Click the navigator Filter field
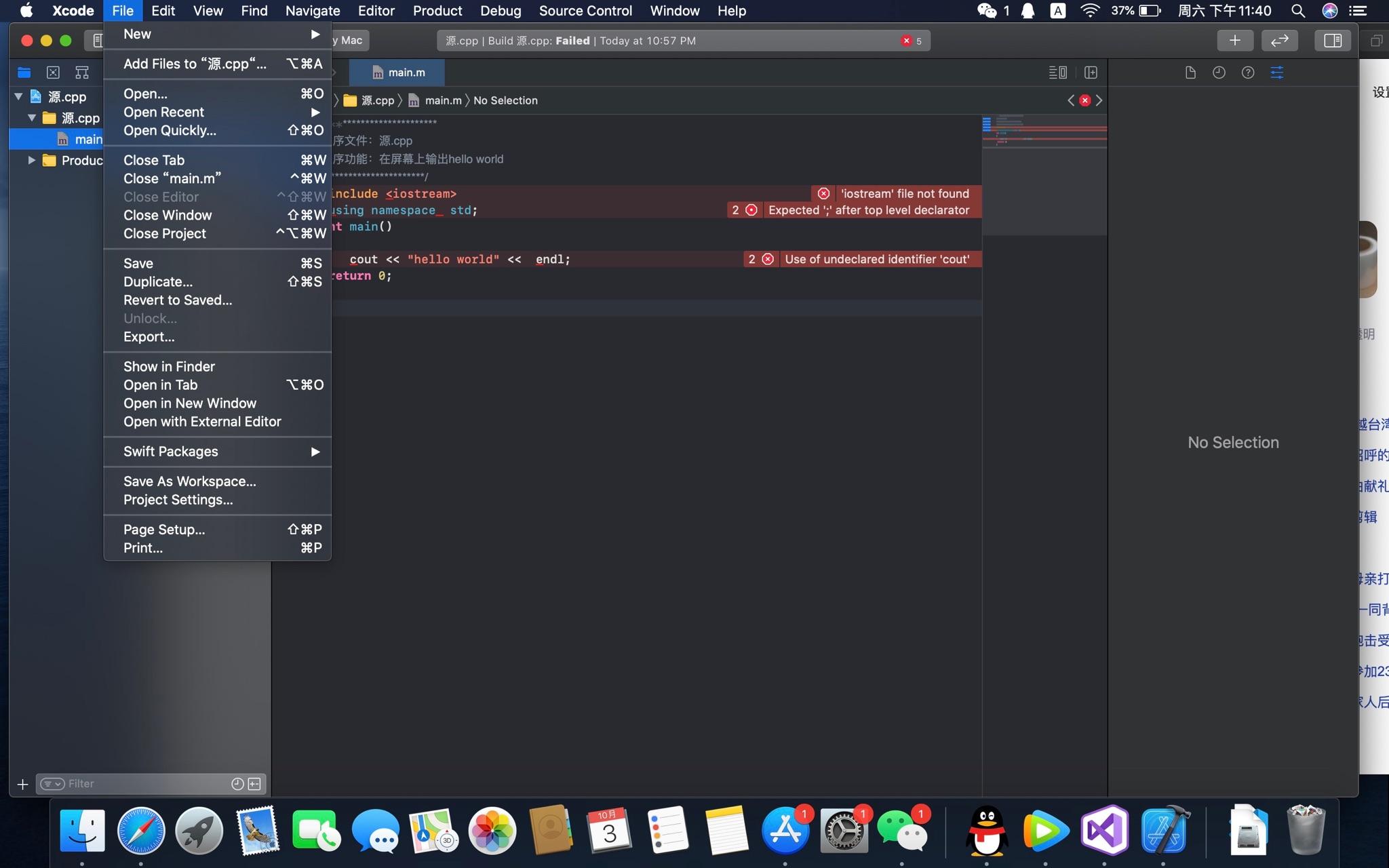 coord(146,784)
